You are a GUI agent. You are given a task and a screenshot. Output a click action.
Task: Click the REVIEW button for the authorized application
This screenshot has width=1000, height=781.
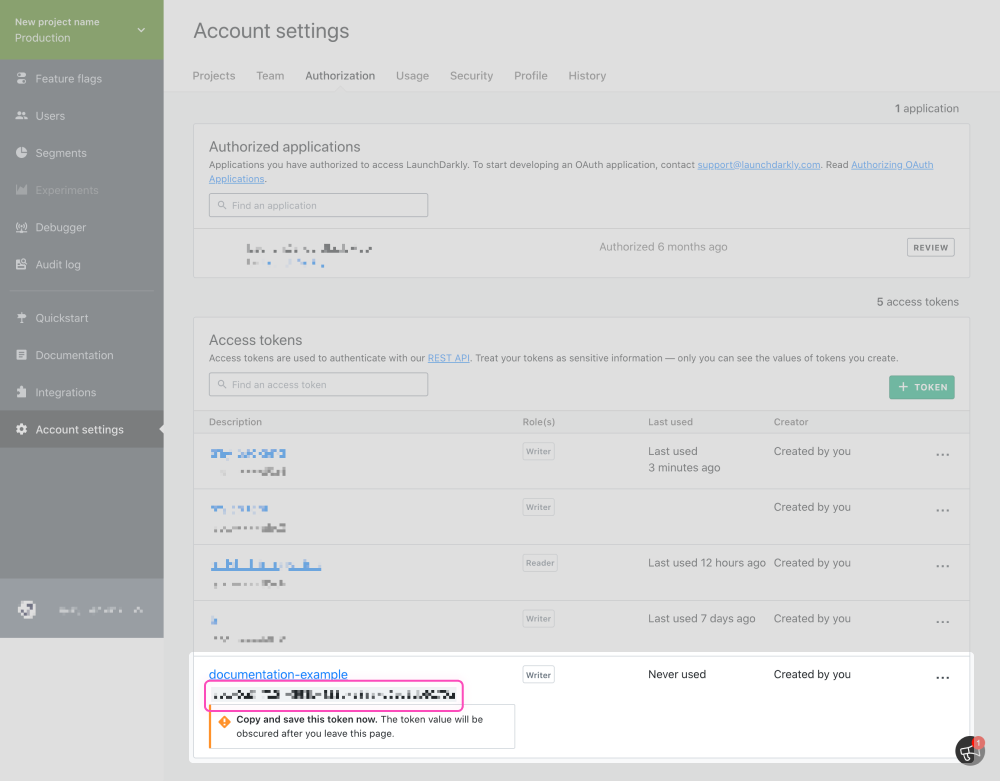(x=930, y=247)
